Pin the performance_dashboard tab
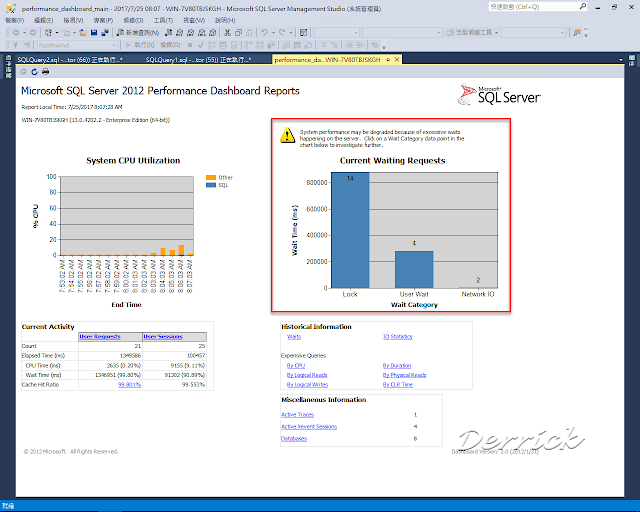This screenshot has width=640, height=512. (388, 60)
